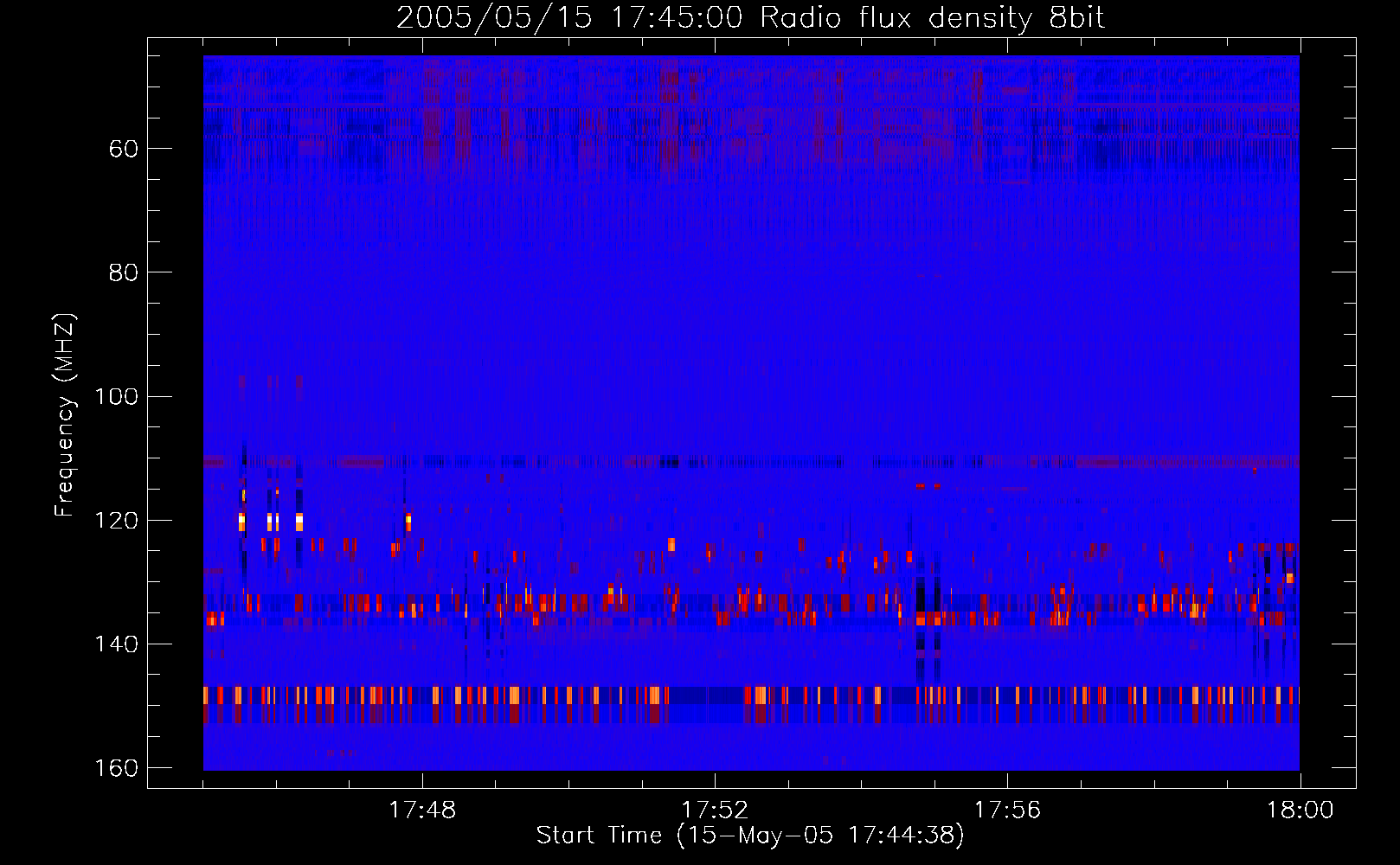This screenshot has height=865, width=1400.
Task: Click the 'Start Time (15-May-05 17:44:38)' x-axis label
Action: coord(750,836)
